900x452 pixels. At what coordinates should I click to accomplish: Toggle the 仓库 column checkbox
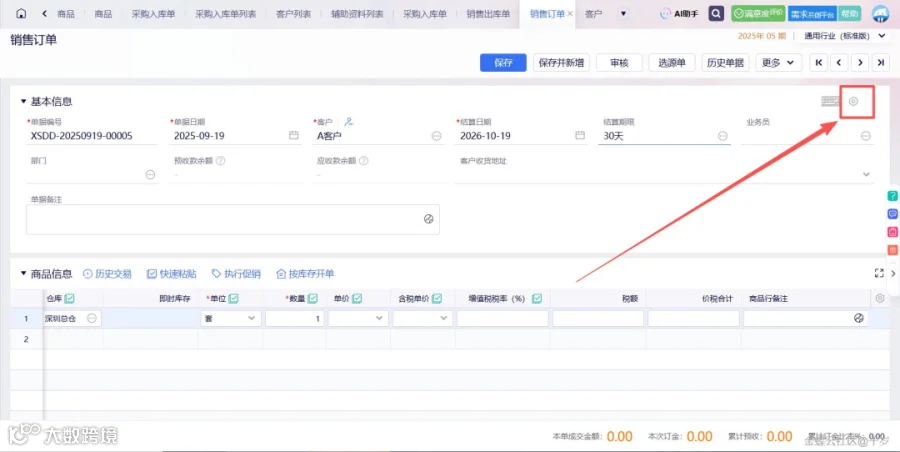click(69, 298)
